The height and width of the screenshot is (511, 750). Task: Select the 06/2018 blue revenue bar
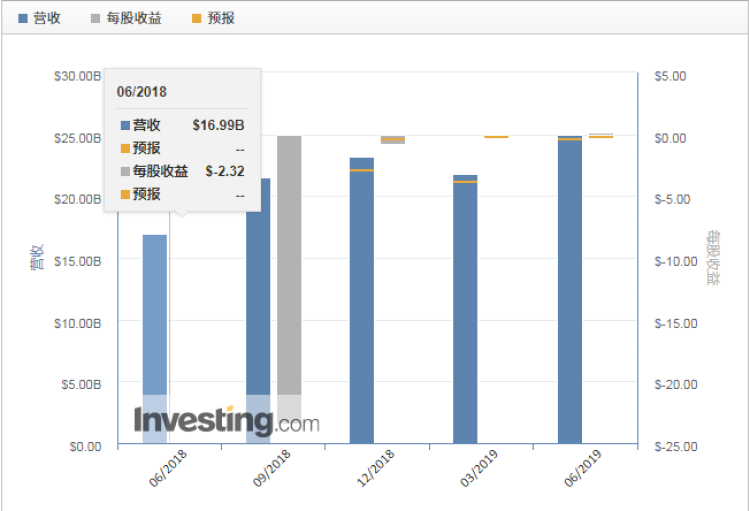(x=154, y=320)
